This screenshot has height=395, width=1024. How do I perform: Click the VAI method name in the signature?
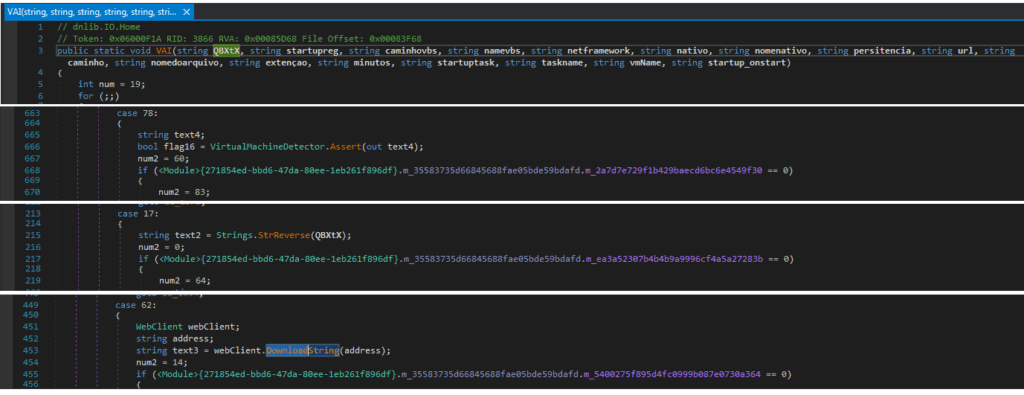point(163,50)
